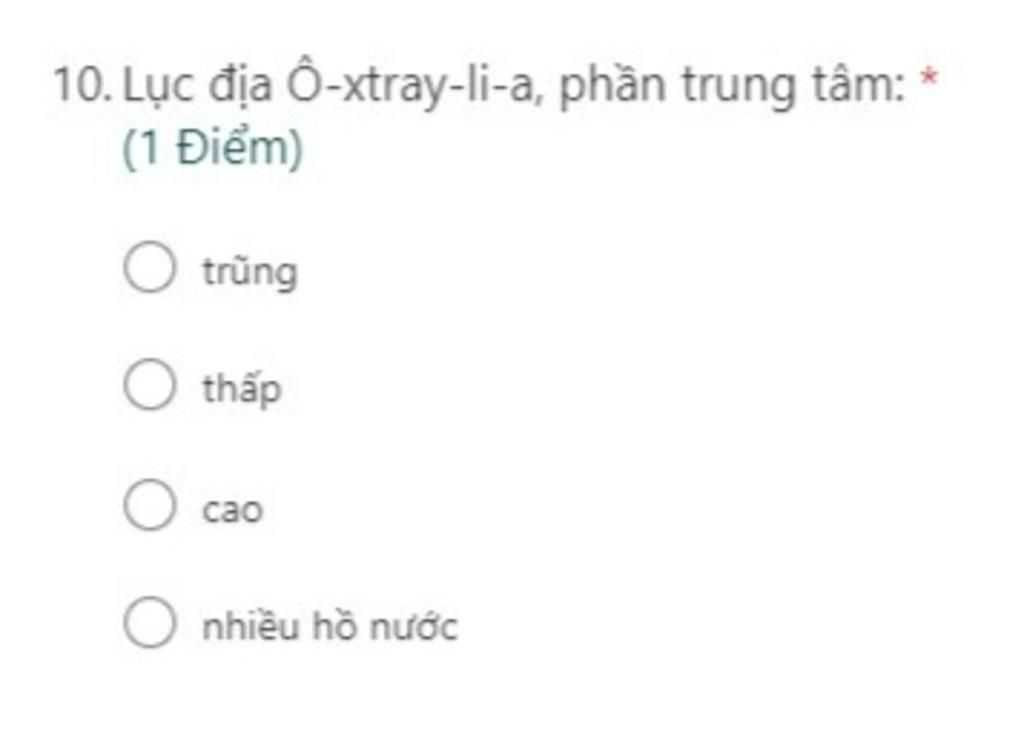Pick the 'cao' radio option circle

pos(150,504)
